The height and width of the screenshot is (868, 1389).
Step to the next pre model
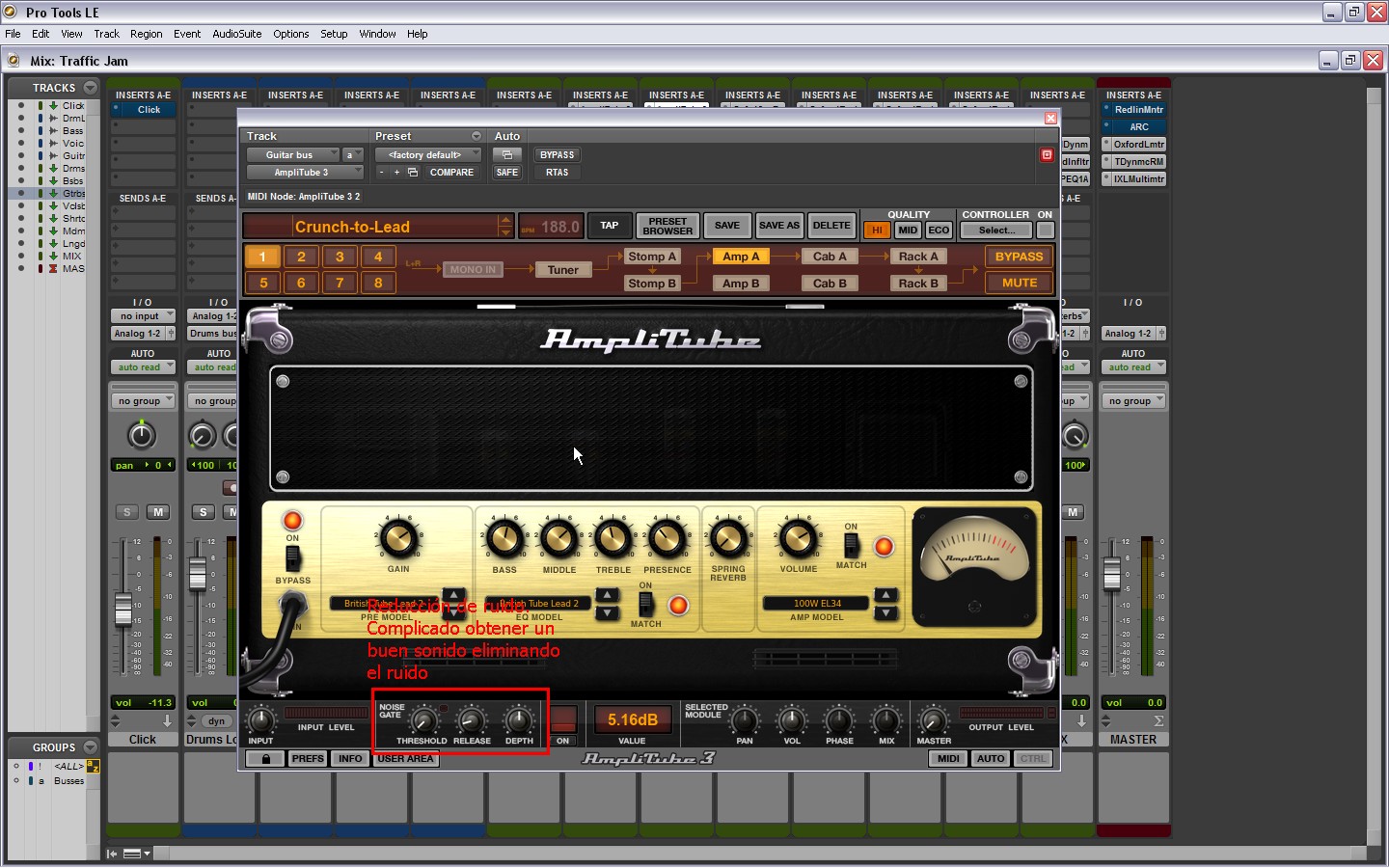(x=453, y=612)
